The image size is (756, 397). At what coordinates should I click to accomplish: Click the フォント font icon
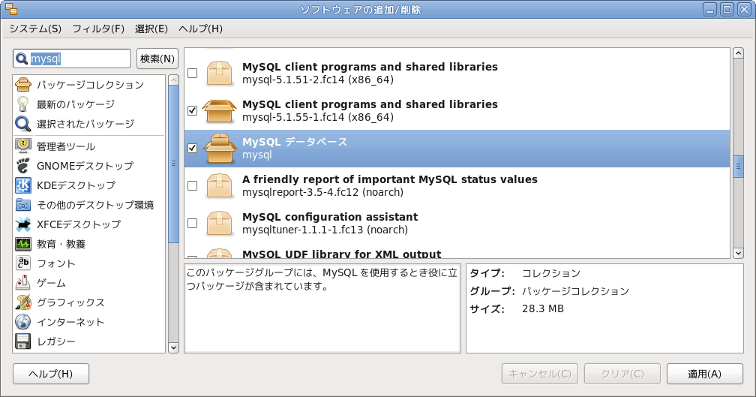tap(23, 263)
